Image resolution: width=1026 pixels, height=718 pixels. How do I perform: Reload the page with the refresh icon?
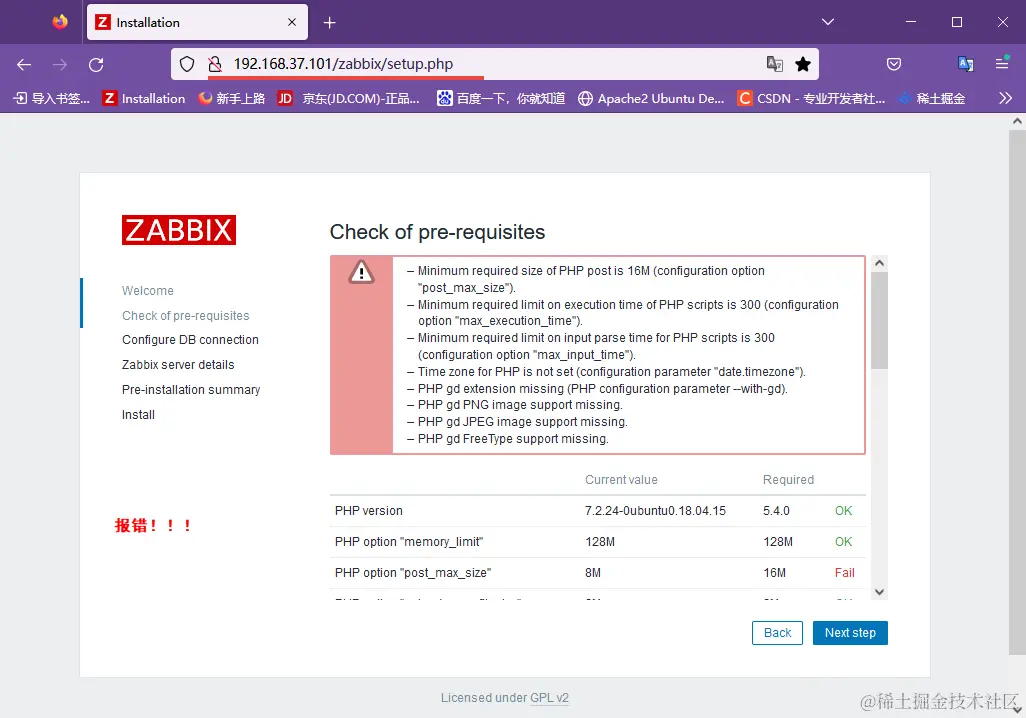point(96,64)
